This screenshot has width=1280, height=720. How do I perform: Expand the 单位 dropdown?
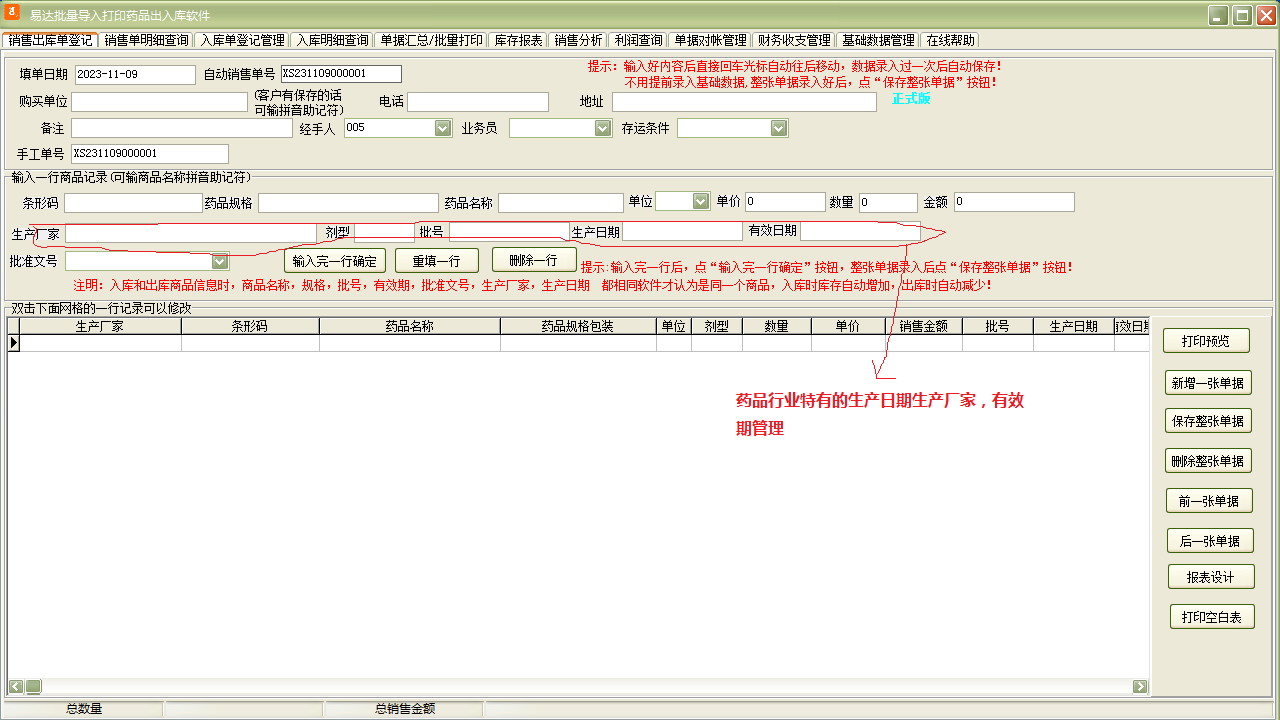click(701, 201)
